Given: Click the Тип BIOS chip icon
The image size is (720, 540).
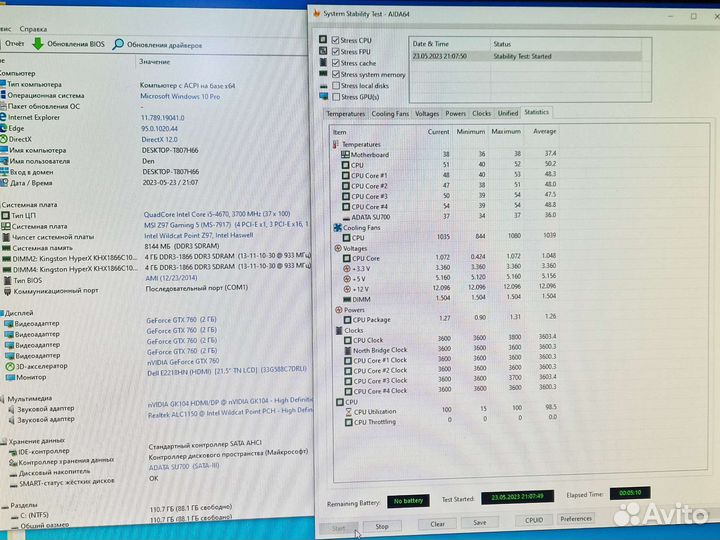Looking at the screenshot, I should [x=7, y=280].
